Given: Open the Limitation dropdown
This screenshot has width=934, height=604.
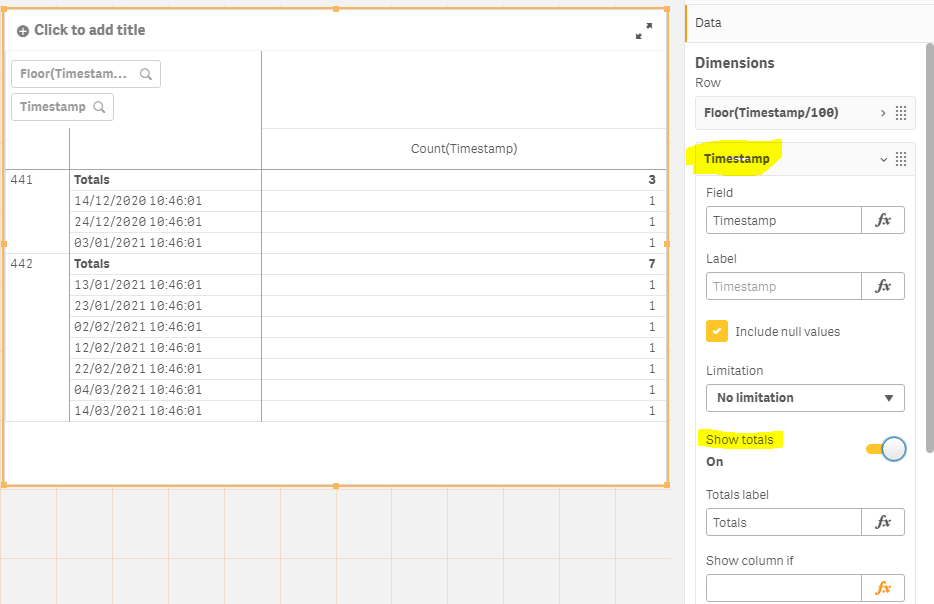Looking at the screenshot, I should coord(805,397).
